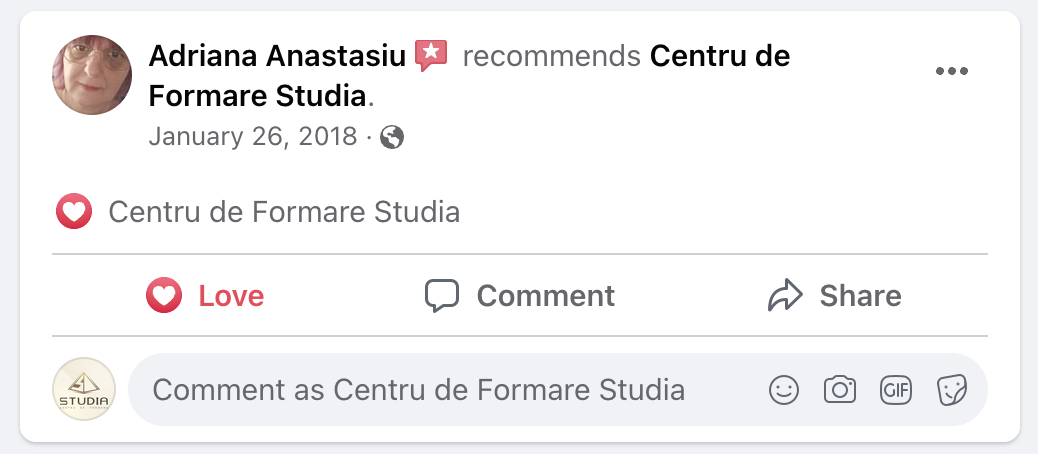1038x454 pixels.
Task: View who reacted beside the heart summary
Action: tap(283, 212)
